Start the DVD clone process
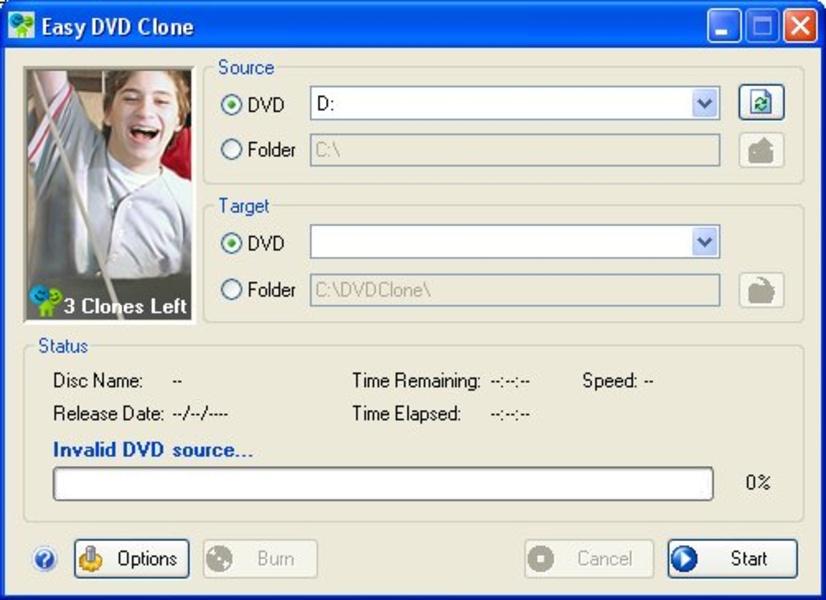This screenshot has height=600, width=826. pos(733,559)
